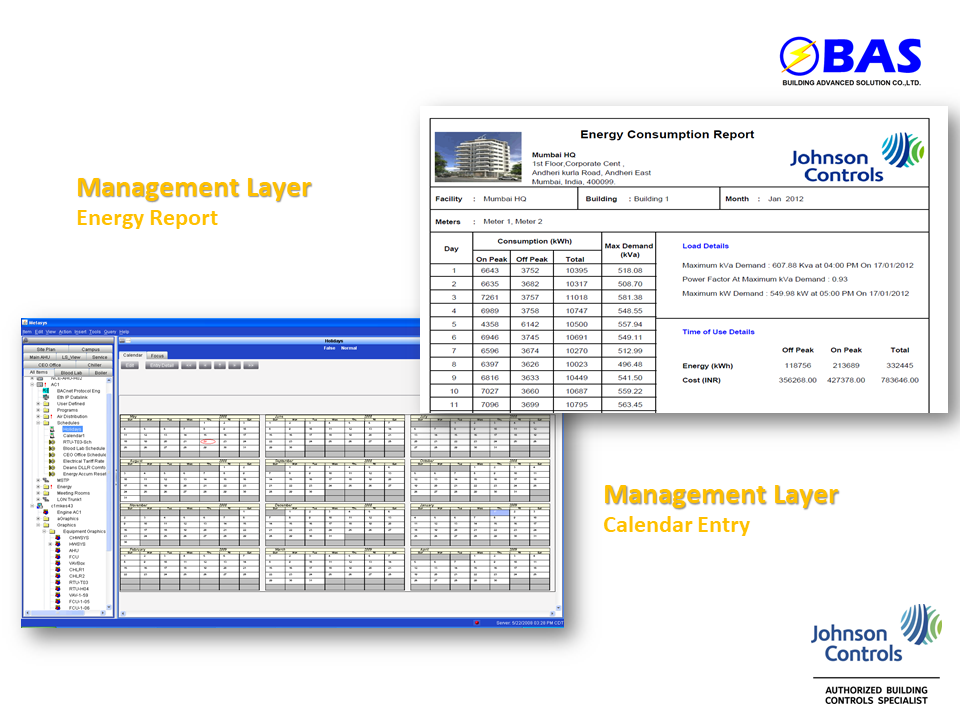Click the double-right arrow calendar button
The width and height of the screenshot is (960, 720).
pyautogui.click(x=250, y=366)
